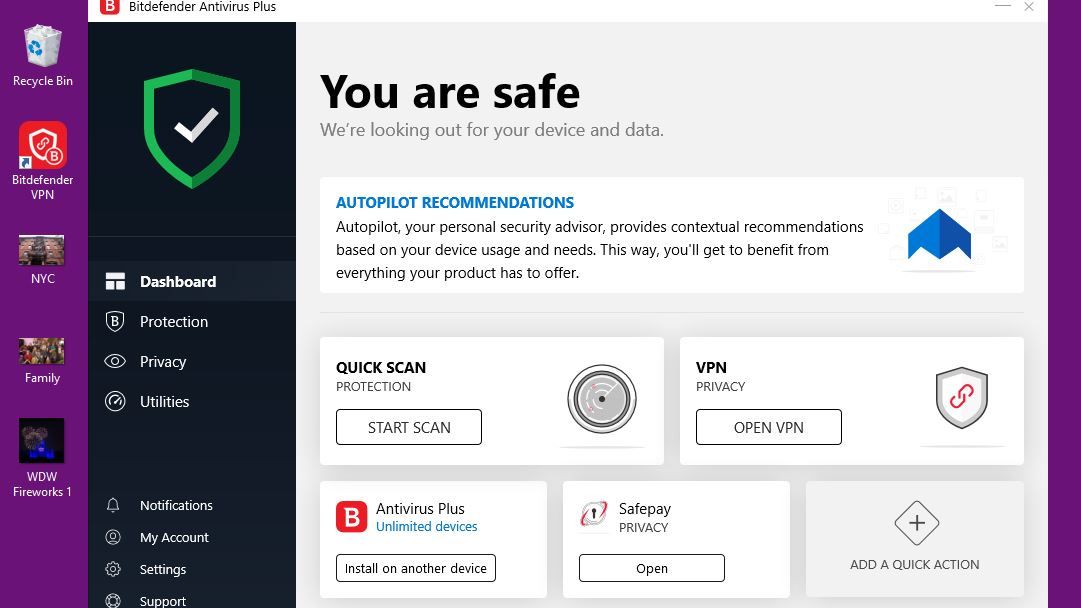Click the VPN shield link icon
This screenshot has height=608, width=1081.
(x=961, y=397)
